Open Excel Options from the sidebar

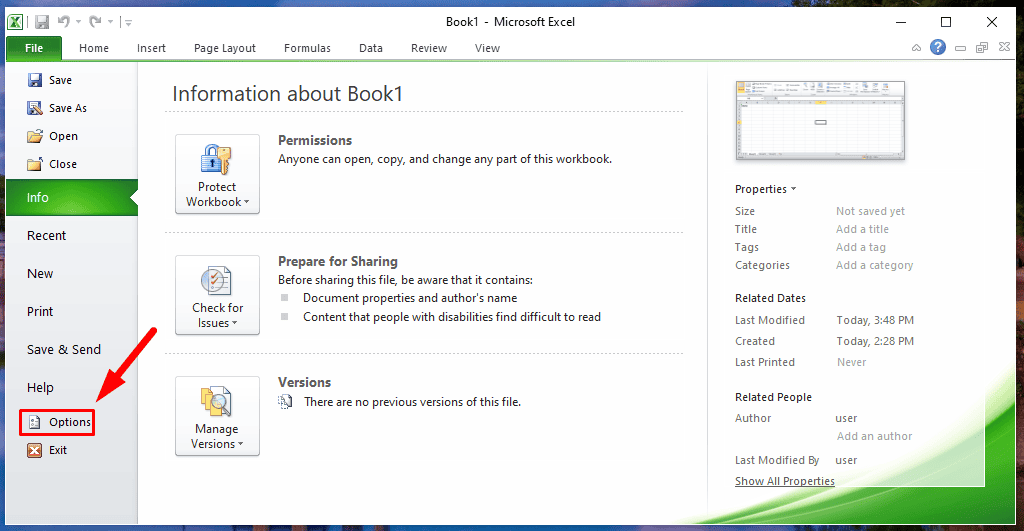[x=69, y=422]
